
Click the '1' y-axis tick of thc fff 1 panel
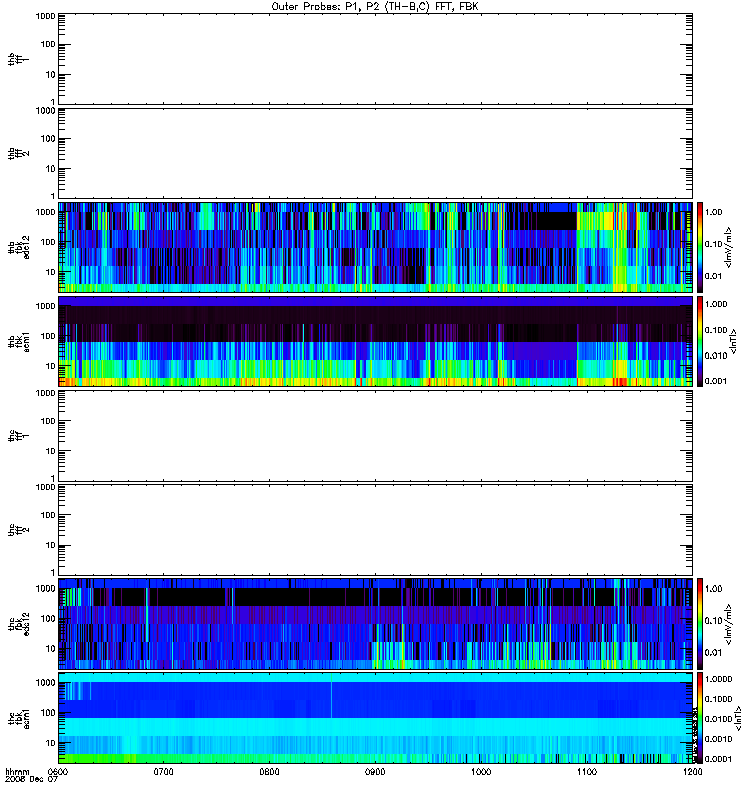point(53,478)
